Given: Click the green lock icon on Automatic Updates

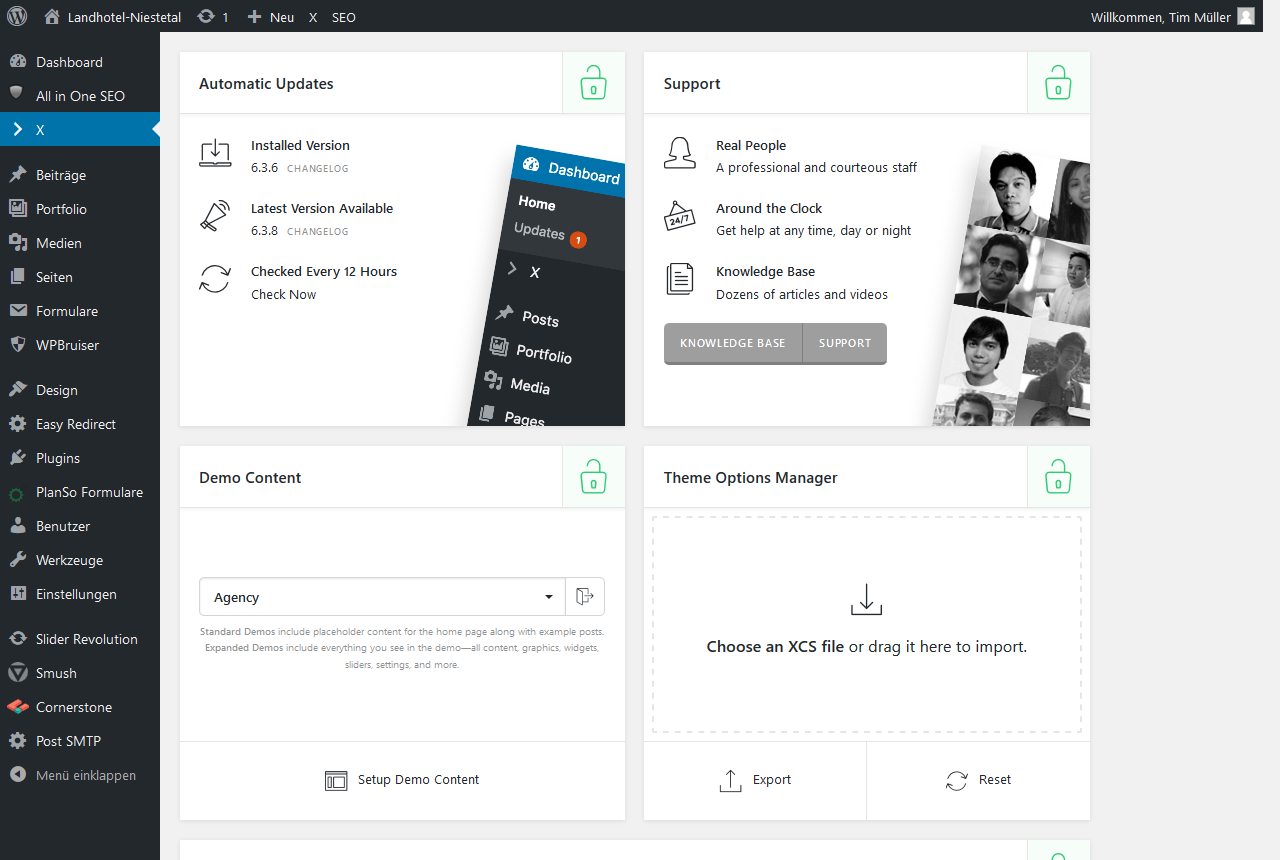Looking at the screenshot, I should [593, 83].
